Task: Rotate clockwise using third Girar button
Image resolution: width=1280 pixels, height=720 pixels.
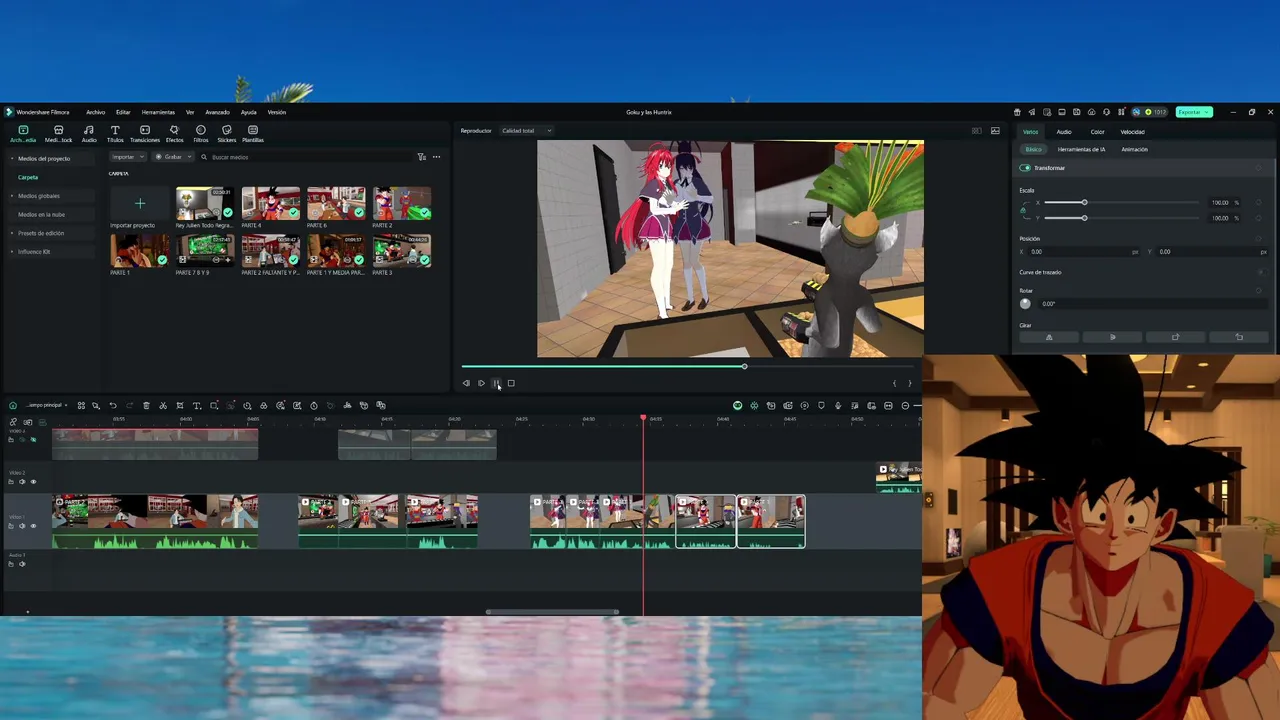Action: pos(1175,337)
